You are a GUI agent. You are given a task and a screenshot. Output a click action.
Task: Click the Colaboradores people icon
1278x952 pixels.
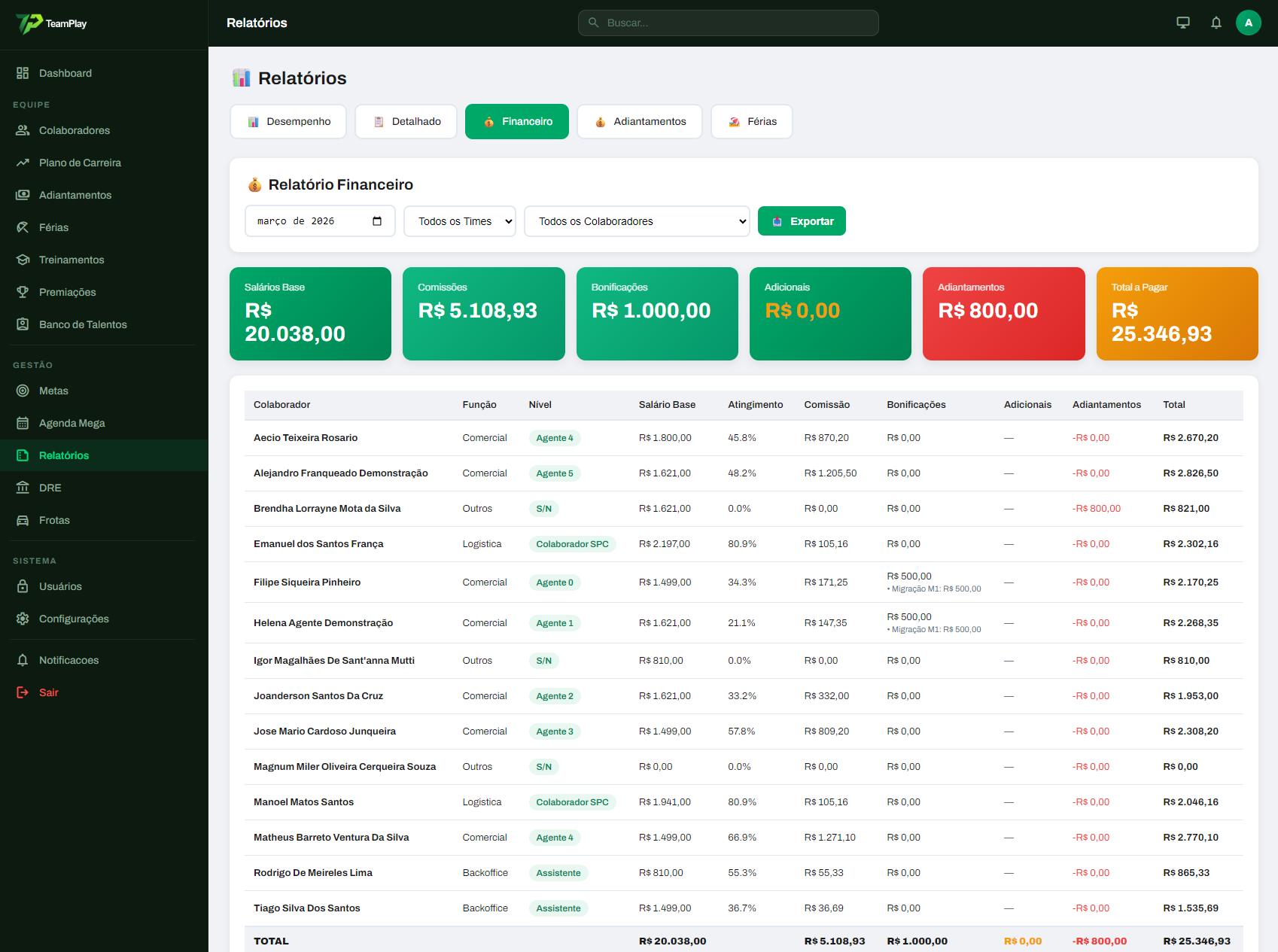(x=23, y=130)
